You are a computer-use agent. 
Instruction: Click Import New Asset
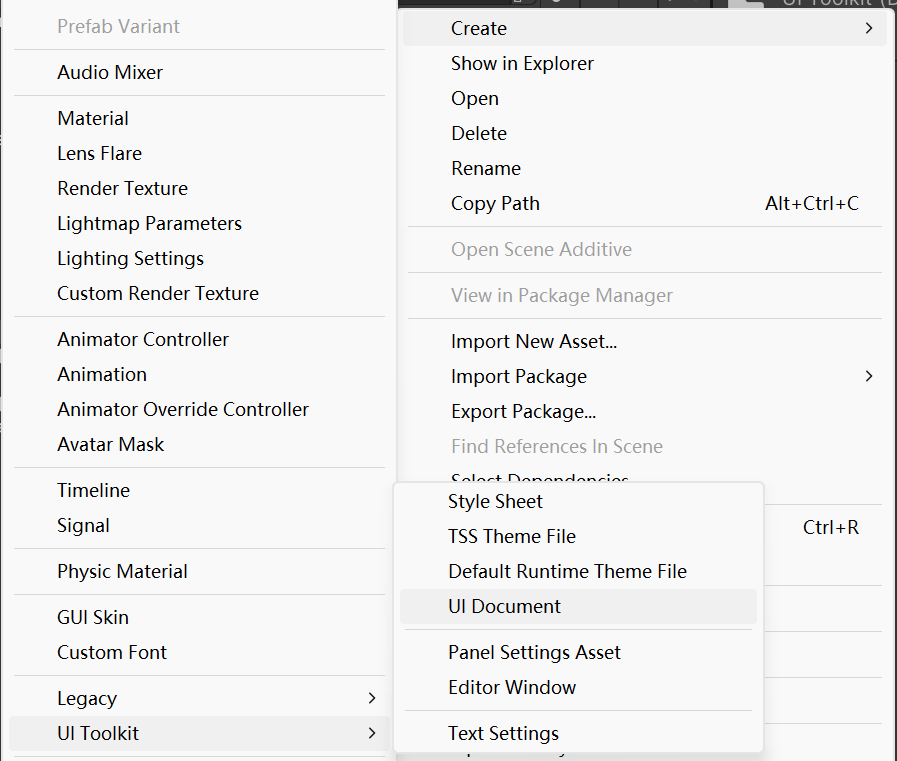533,341
